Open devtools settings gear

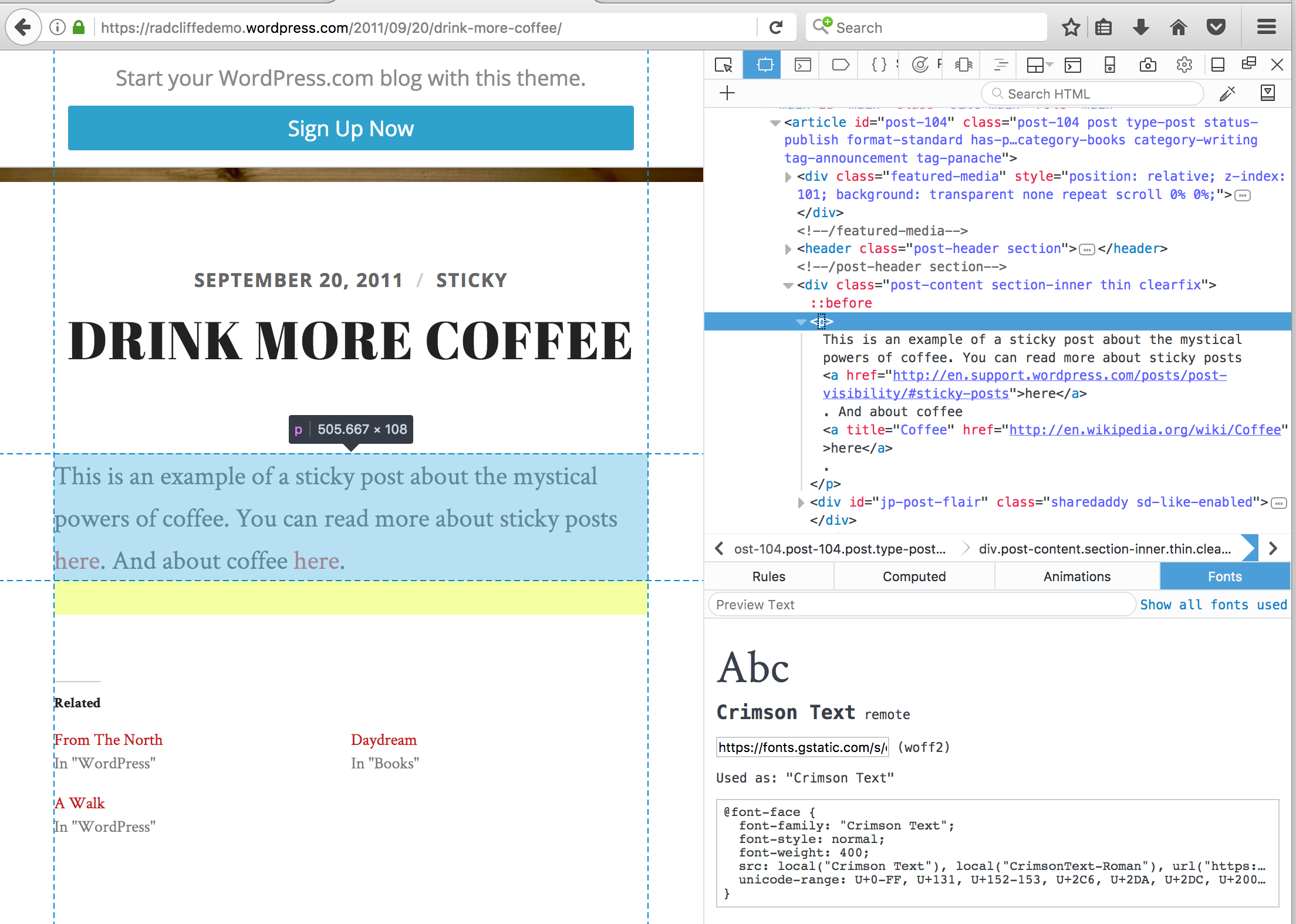[x=1184, y=65]
